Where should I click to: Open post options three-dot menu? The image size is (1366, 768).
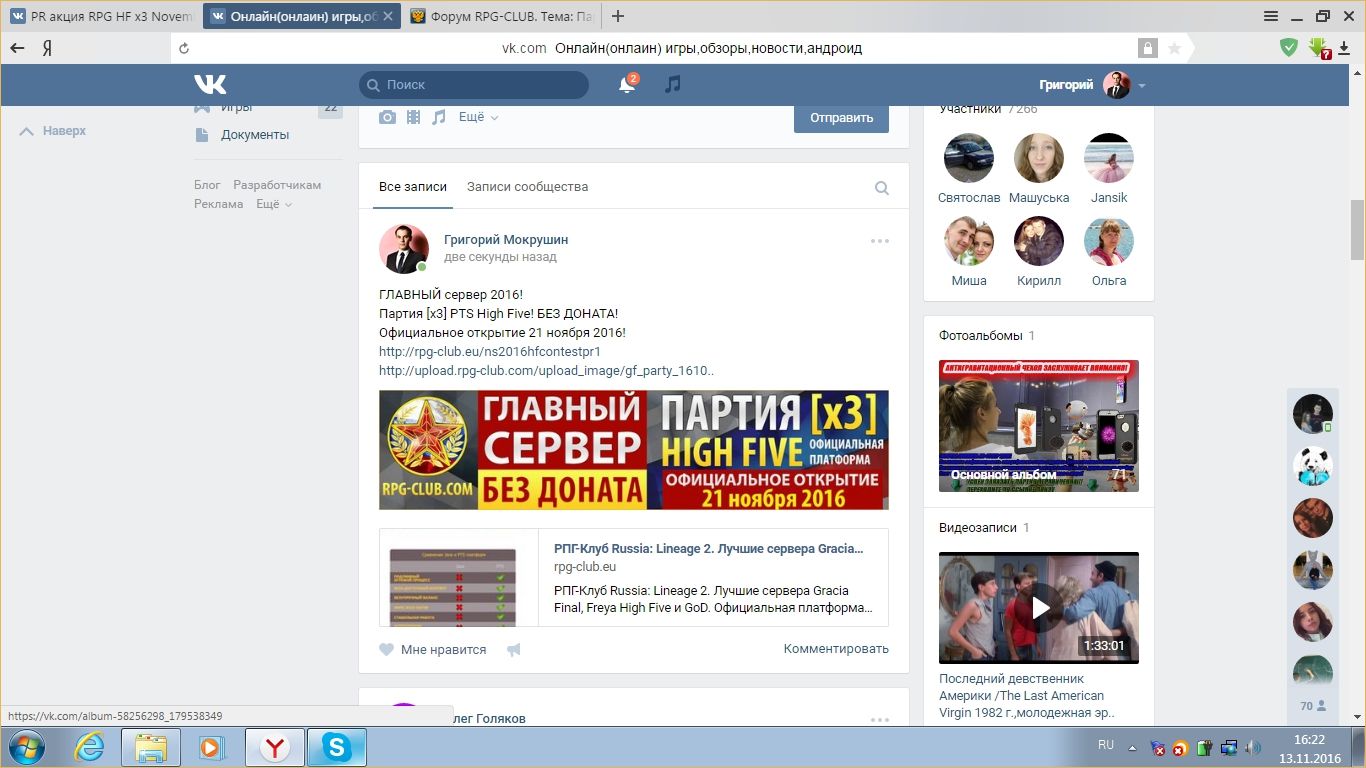click(x=879, y=241)
